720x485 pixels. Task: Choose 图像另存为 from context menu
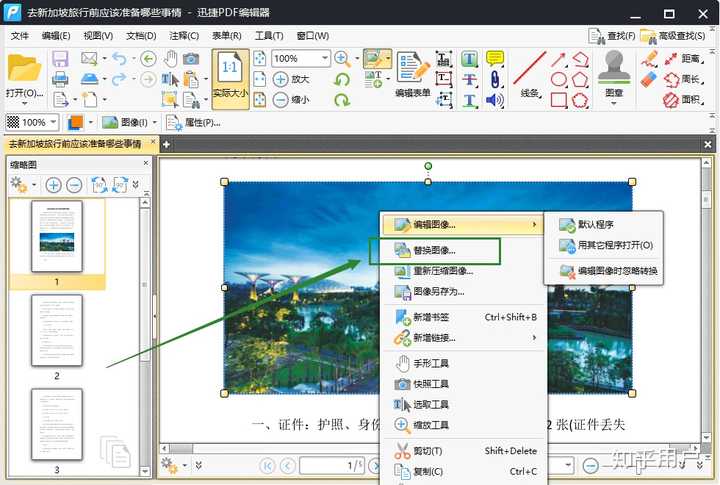(464, 291)
